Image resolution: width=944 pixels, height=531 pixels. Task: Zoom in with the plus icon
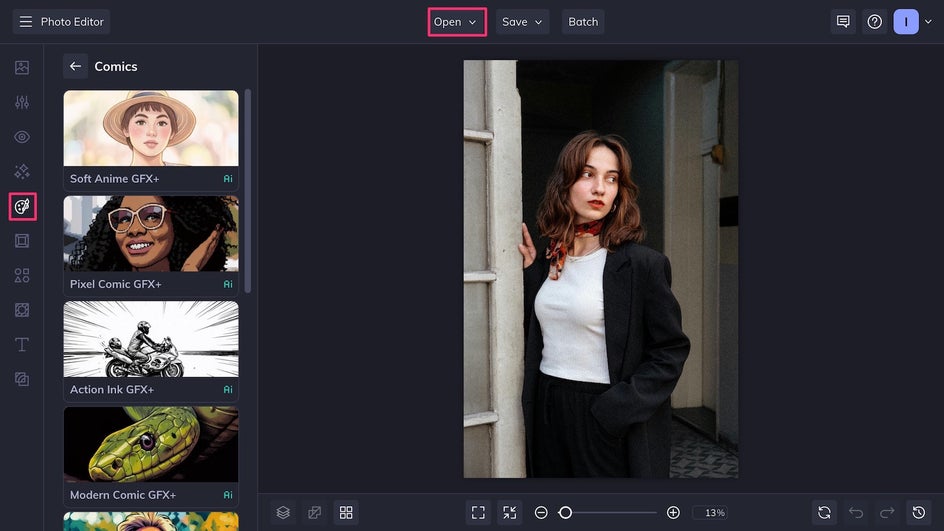pyautogui.click(x=673, y=512)
